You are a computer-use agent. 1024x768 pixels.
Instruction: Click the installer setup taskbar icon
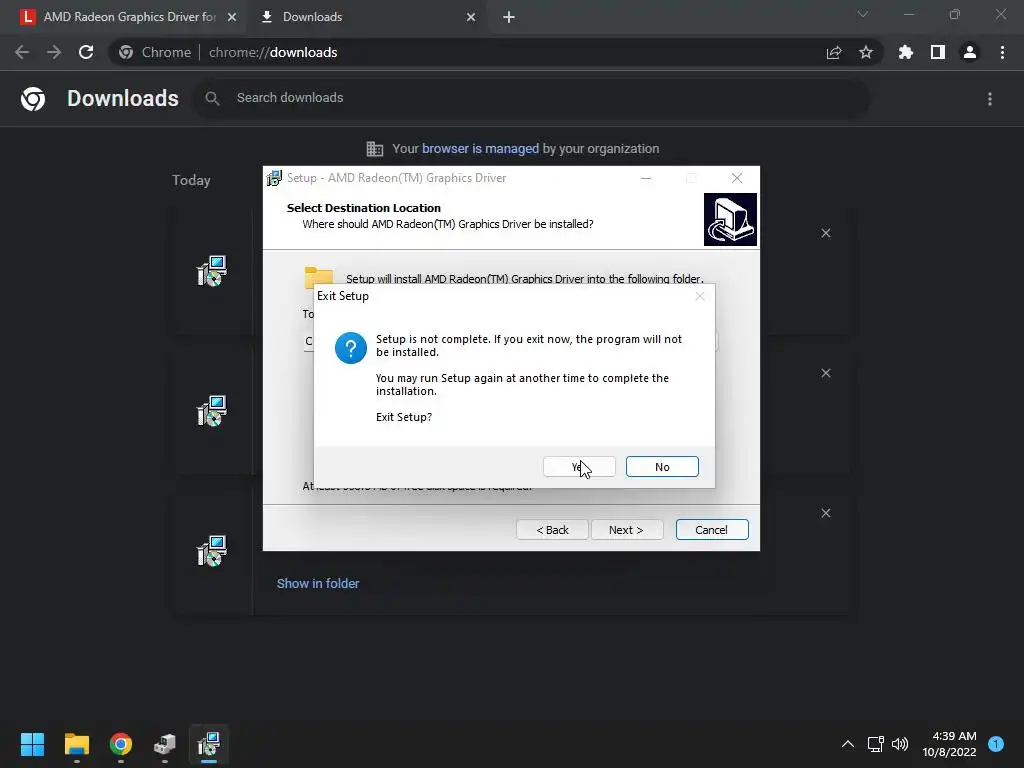[x=209, y=744]
